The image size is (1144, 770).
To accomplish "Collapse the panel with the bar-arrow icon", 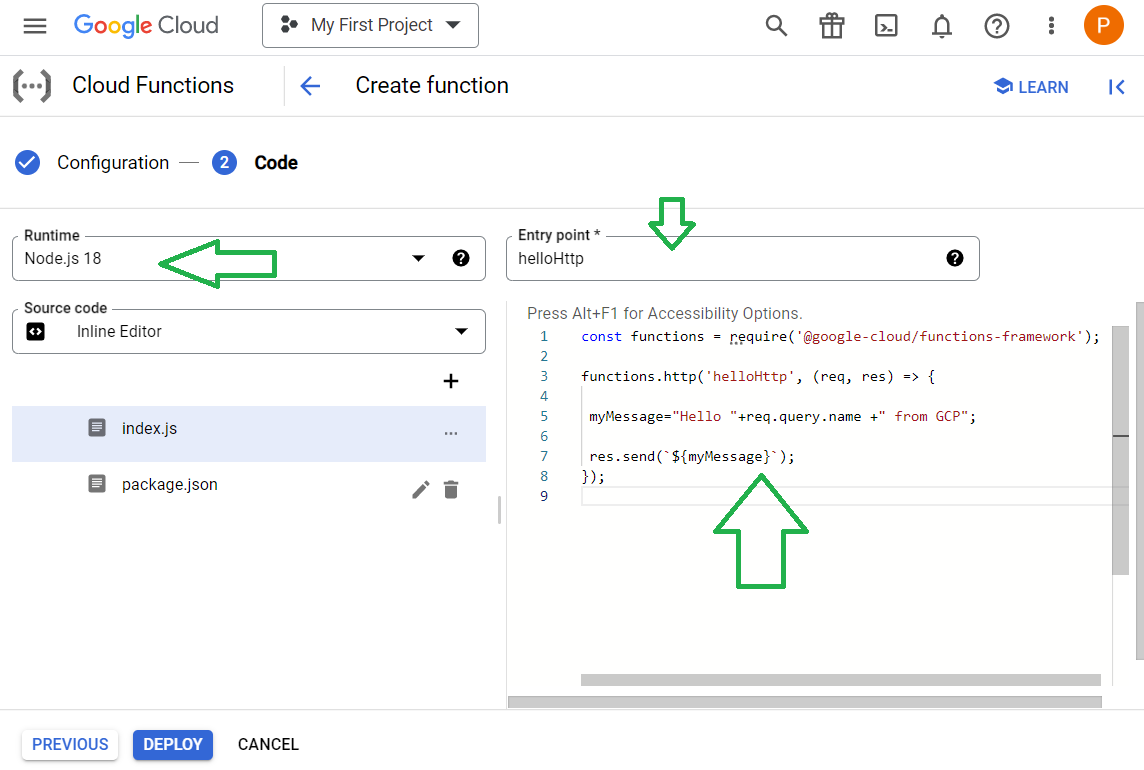I will tap(1116, 87).
